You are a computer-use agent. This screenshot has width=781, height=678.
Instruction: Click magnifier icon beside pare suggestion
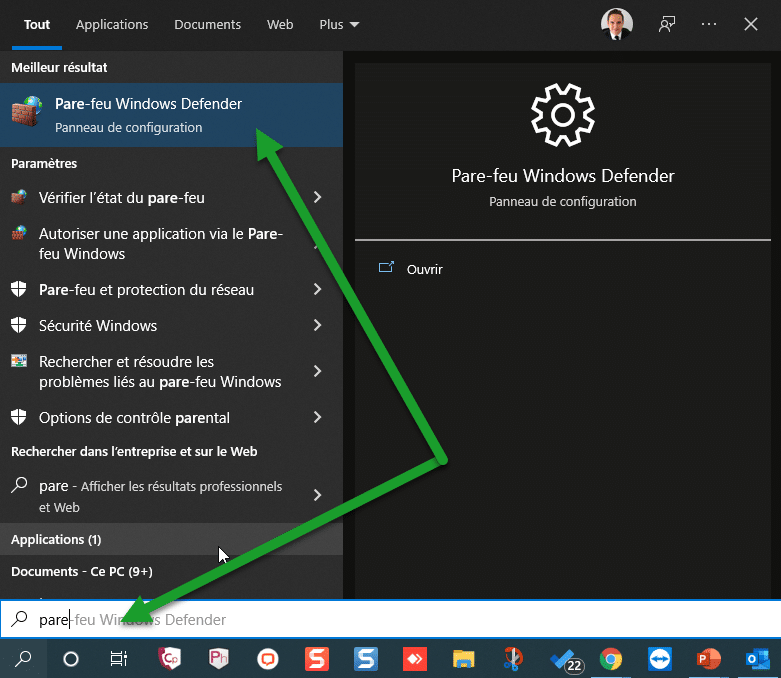pos(19,485)
